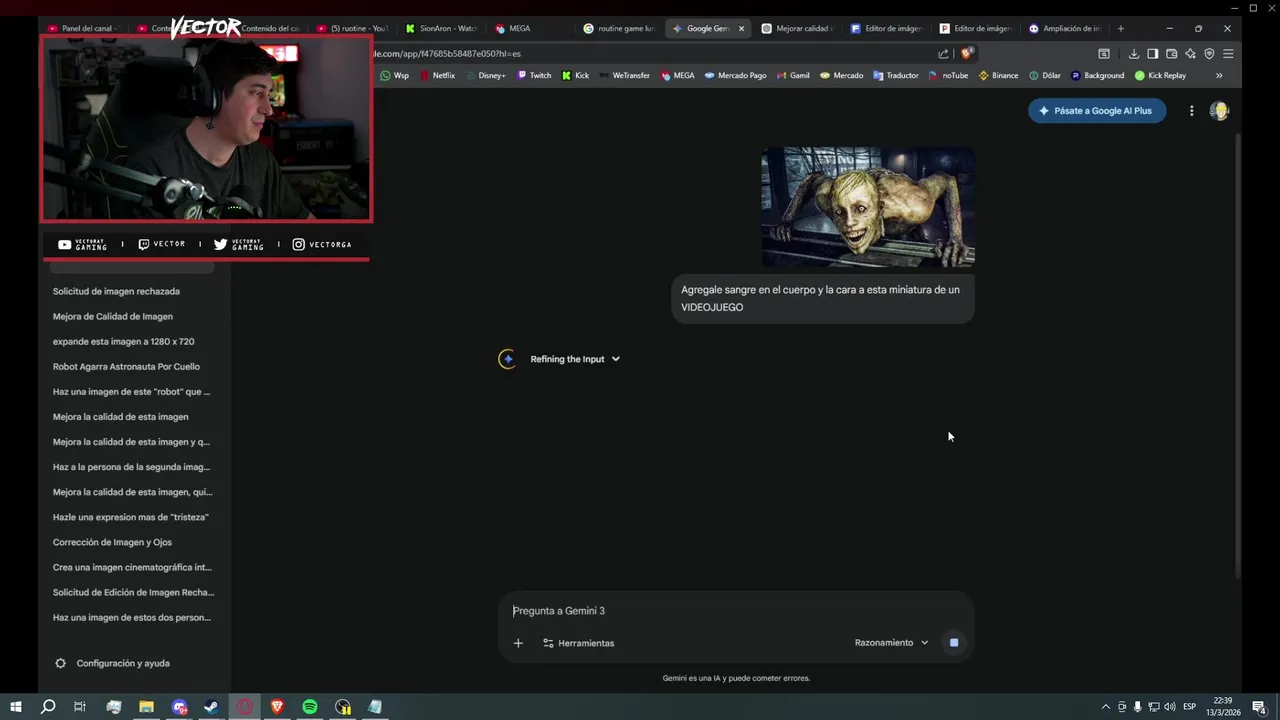Open the Herramientas tools menu
Image resolution: width=1280 pixels, height=720 pixels.
click(x=578, y=643)
